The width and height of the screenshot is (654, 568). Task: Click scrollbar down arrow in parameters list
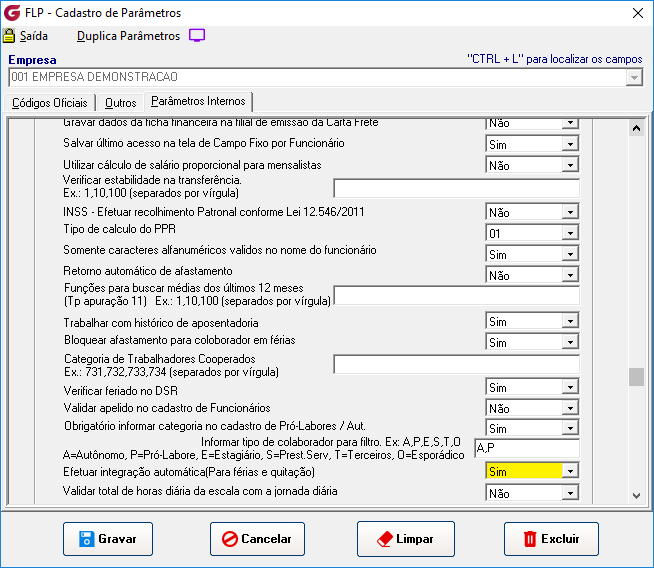(636, 495)
